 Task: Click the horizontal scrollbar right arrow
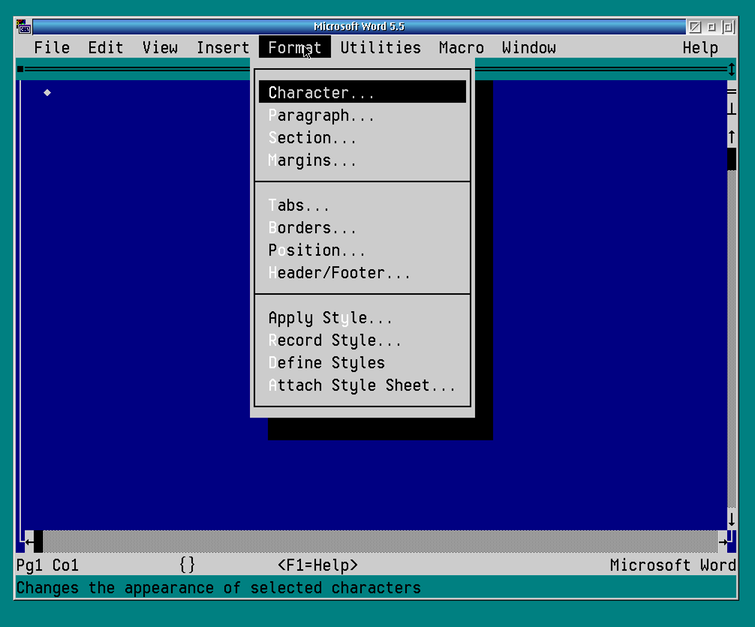[x=722, y=542]
